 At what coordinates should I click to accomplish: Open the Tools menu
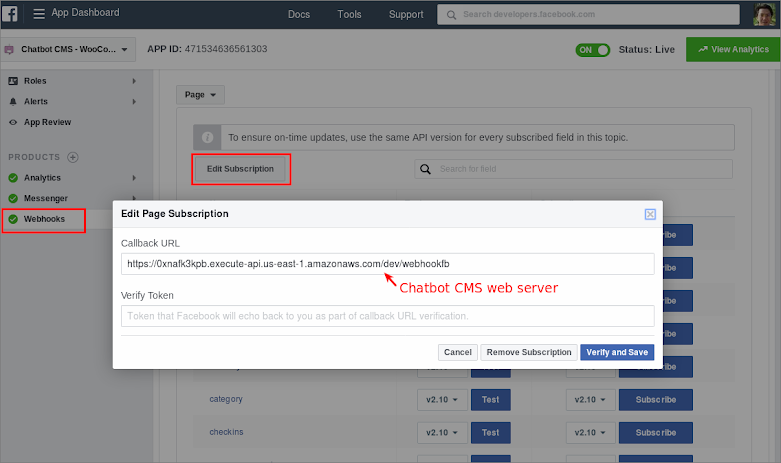click(349, 14)
